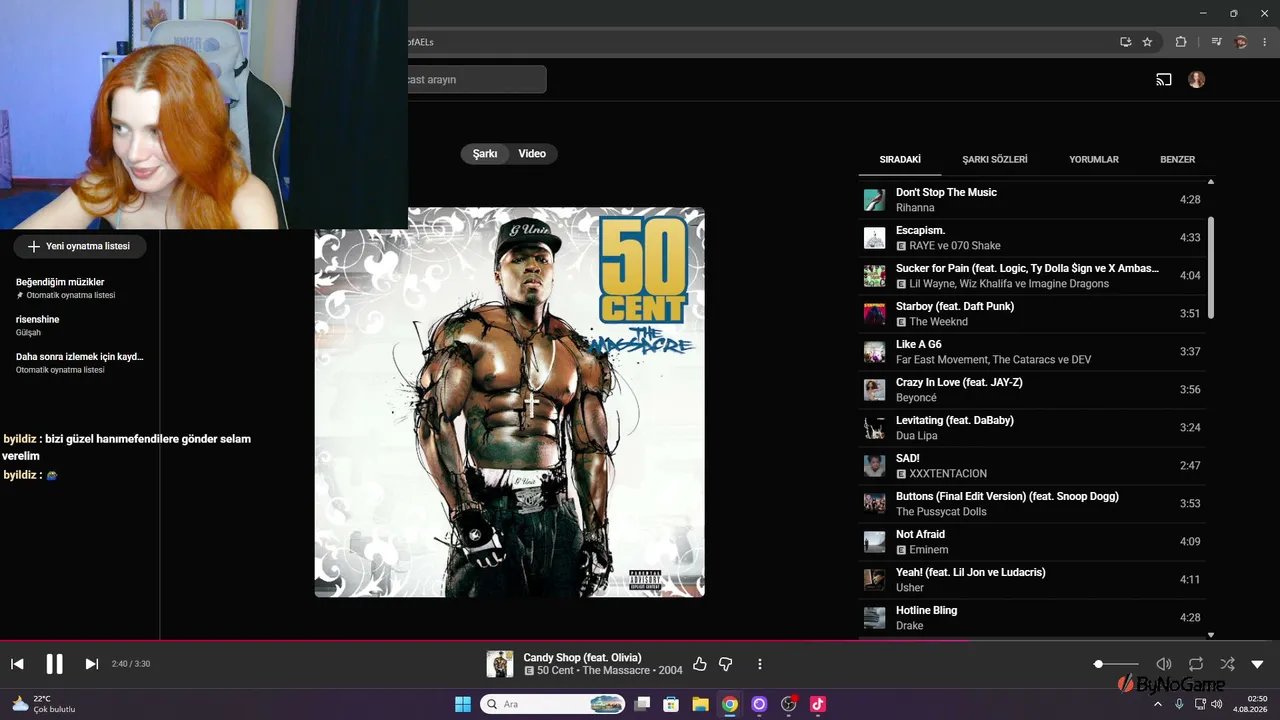Collapse the player page with the down arrow
Screen dimensions: 1280x720
tap(1258, 664)
